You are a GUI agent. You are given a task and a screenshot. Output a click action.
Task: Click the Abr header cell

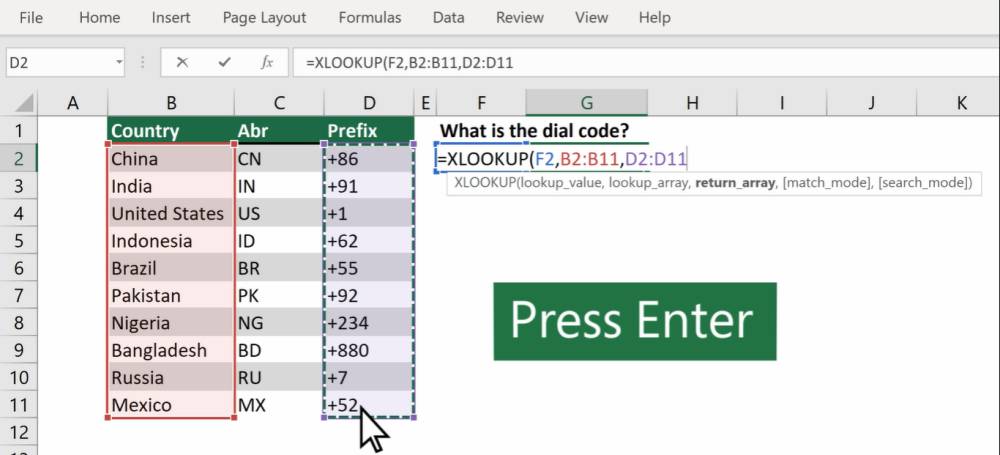(x=279, y=131)
